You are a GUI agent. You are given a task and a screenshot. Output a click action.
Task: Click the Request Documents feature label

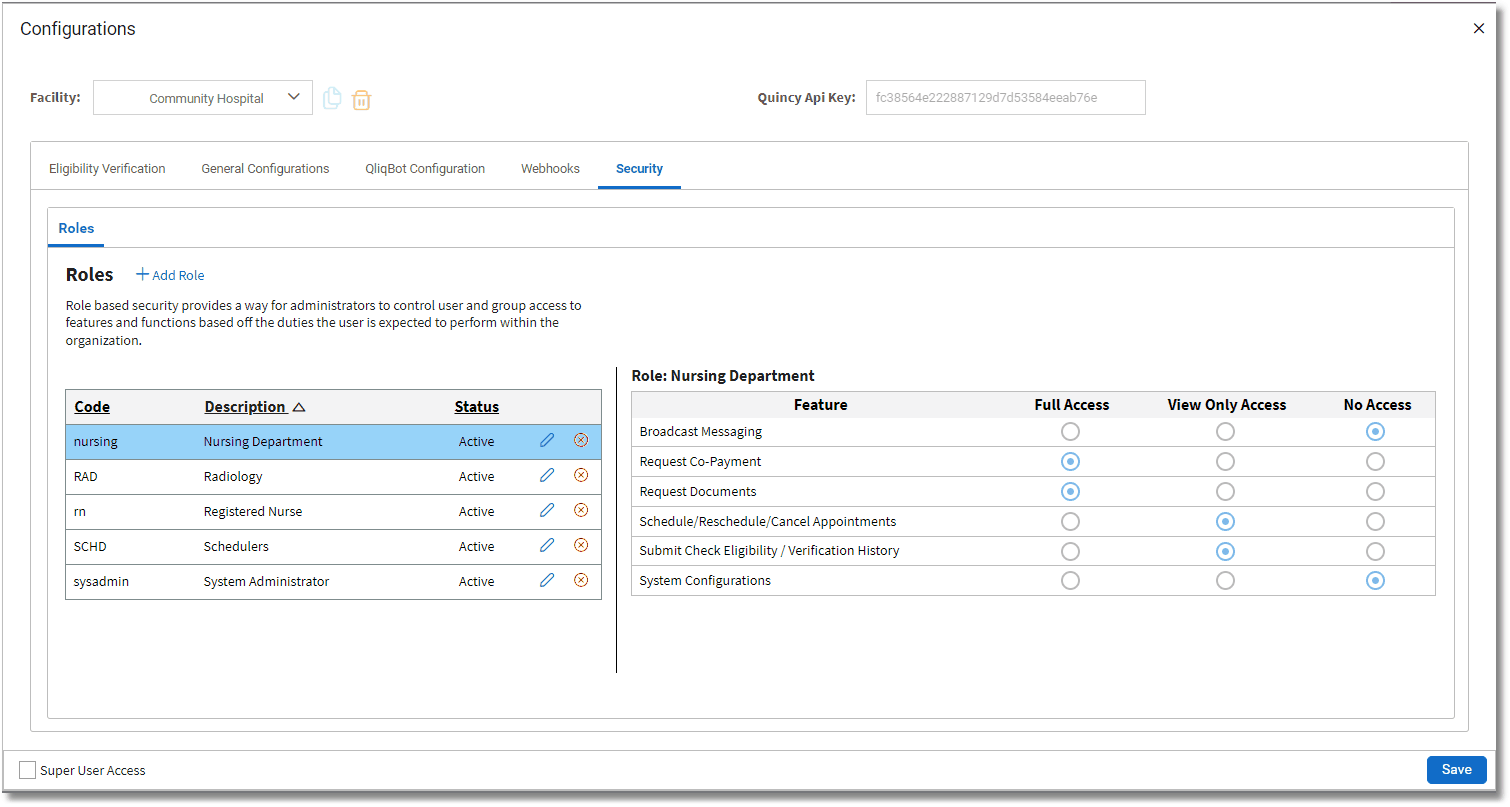coord(698,492)
